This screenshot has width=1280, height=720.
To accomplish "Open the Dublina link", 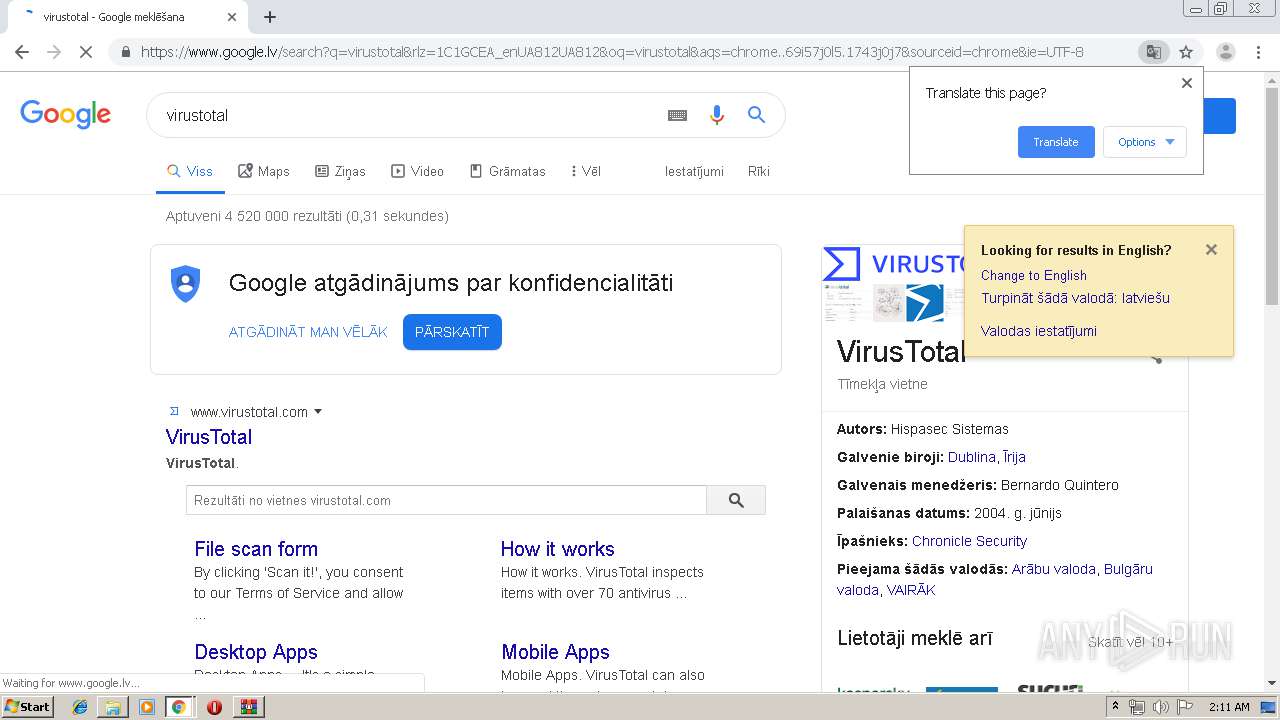I will (971, 457).
